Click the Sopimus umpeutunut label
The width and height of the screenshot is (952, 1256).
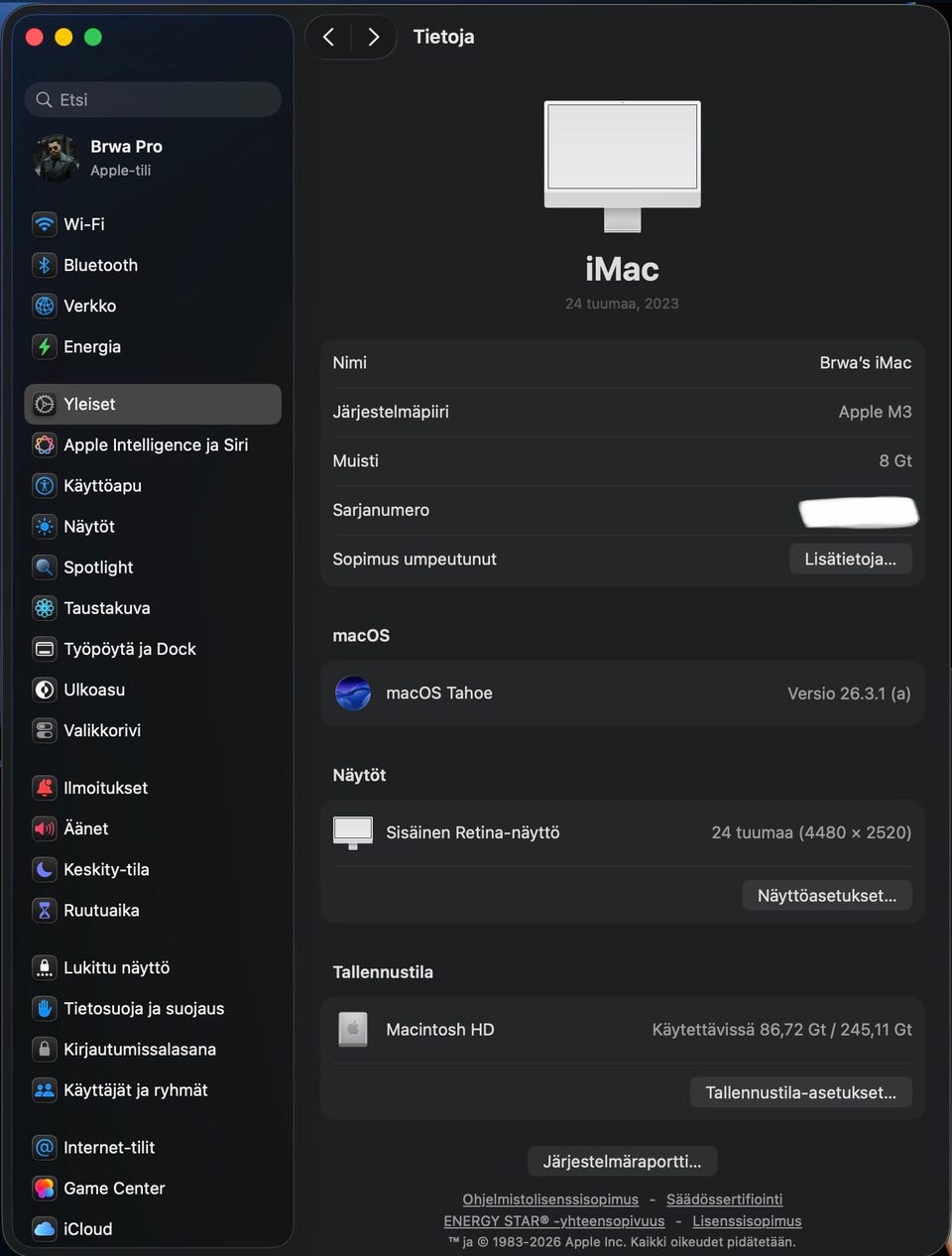click(415, 559)
